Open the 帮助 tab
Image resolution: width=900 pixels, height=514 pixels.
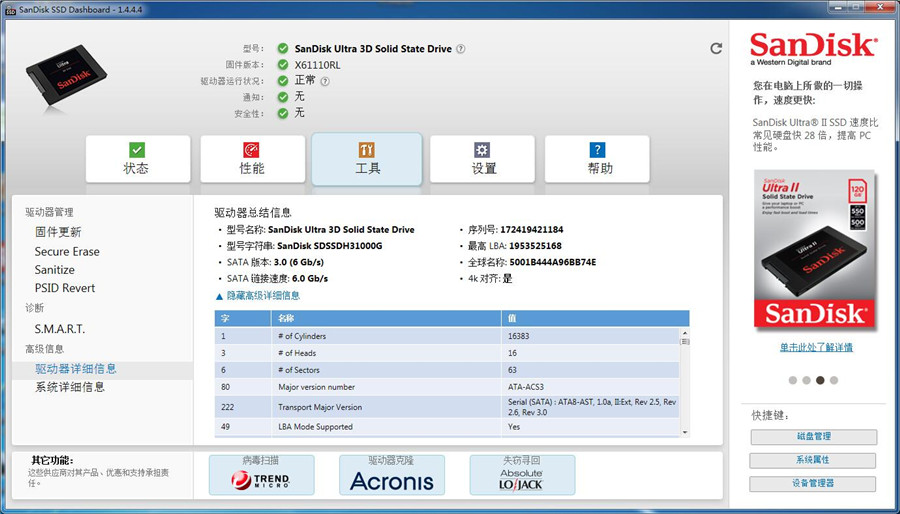[x=599, y=160]
